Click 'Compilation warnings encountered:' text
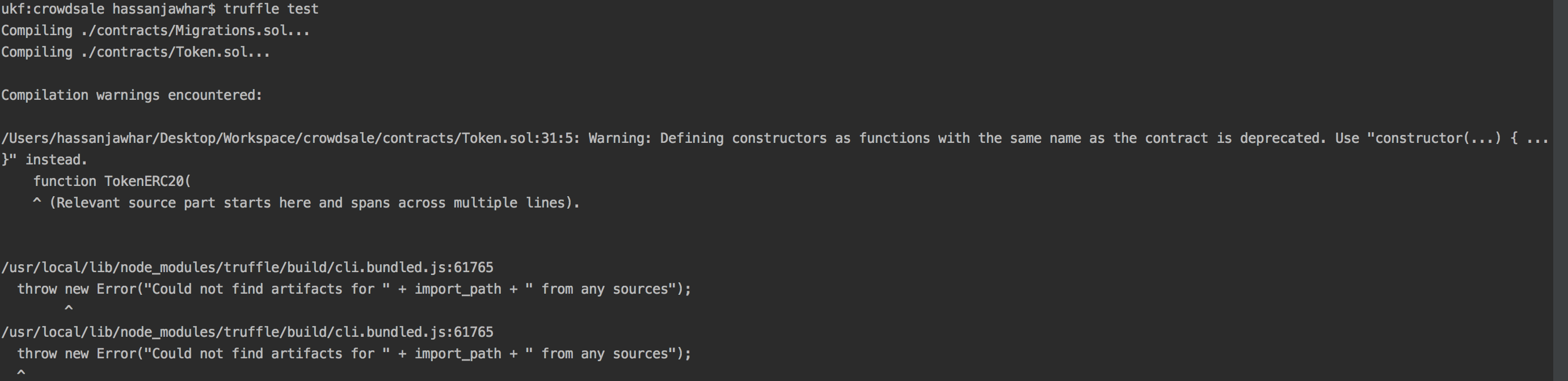 coord(132,96)
